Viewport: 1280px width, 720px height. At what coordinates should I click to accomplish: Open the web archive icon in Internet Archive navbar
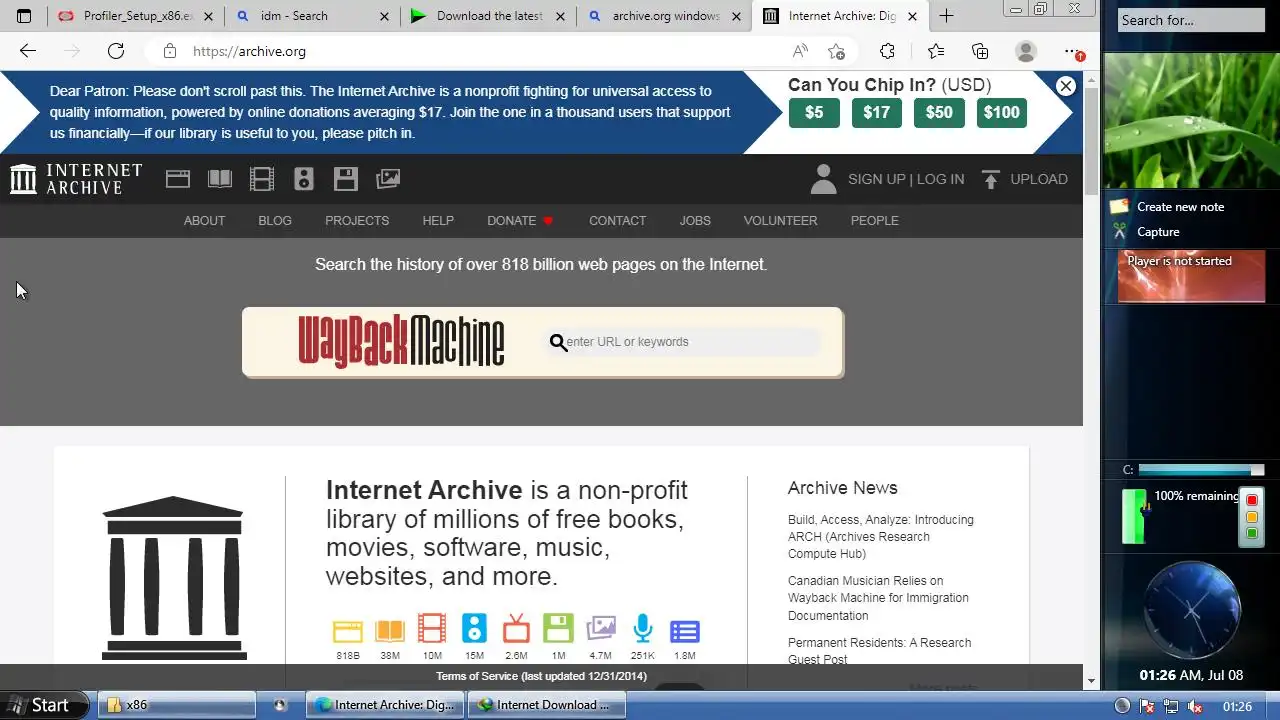click(x=178, y=179)
